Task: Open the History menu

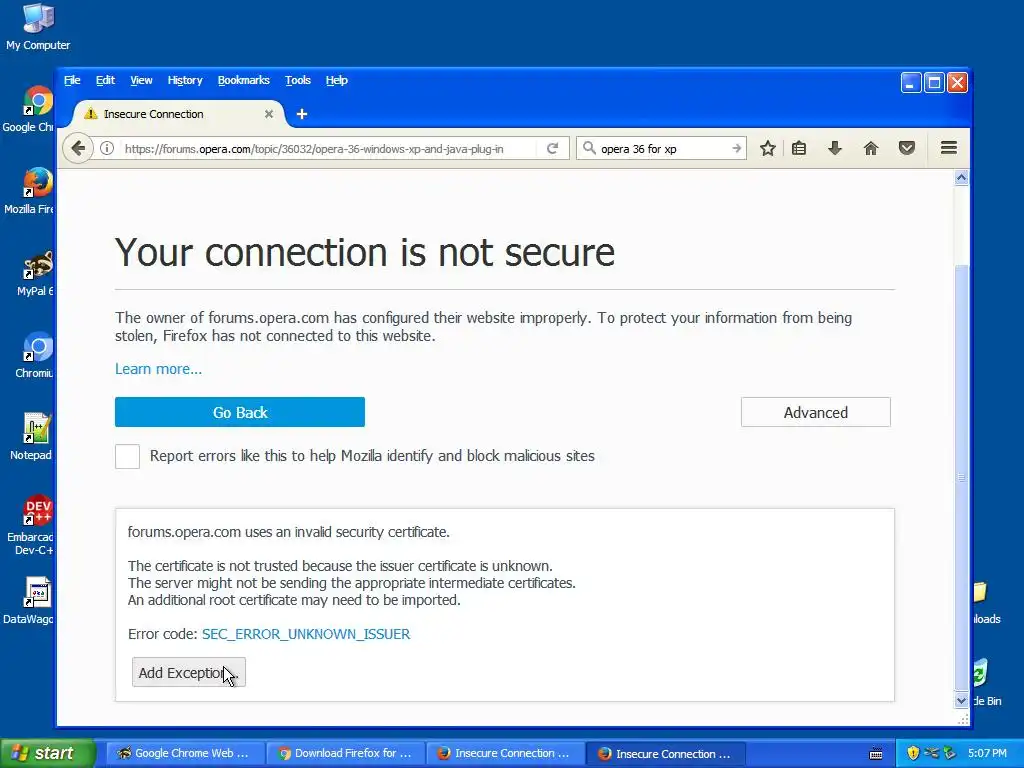Action: [x=185, y=80]
